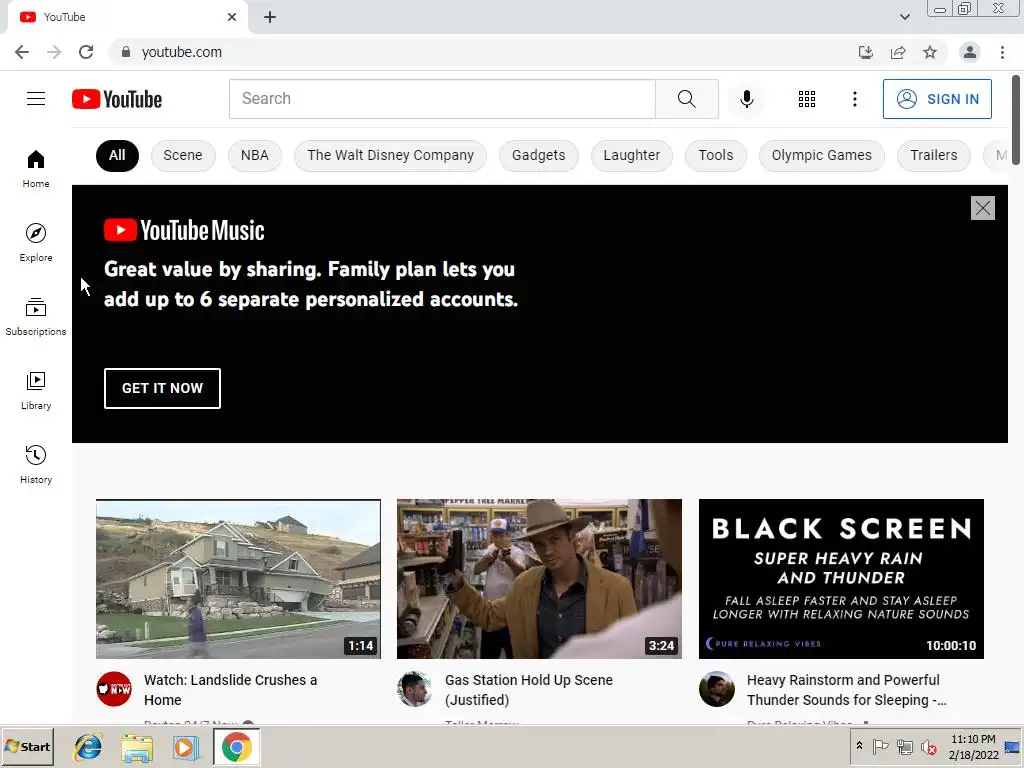Open Reuters channel avatar for Landslide video
This screenshot has height=768, width=1024.
(114, 689)
